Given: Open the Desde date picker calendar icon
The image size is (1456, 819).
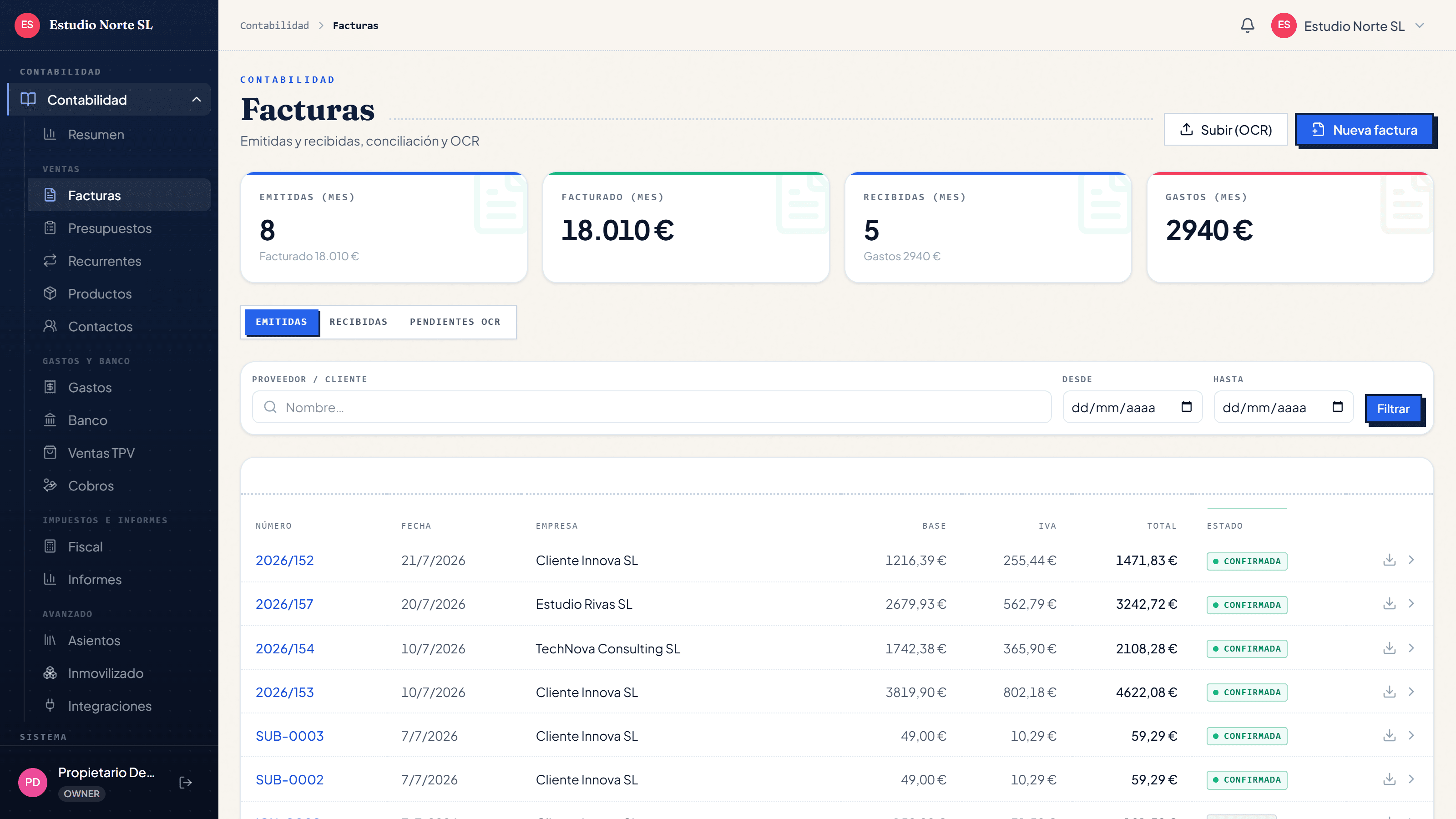Looking at the screenshot, I should [1186, 406].
